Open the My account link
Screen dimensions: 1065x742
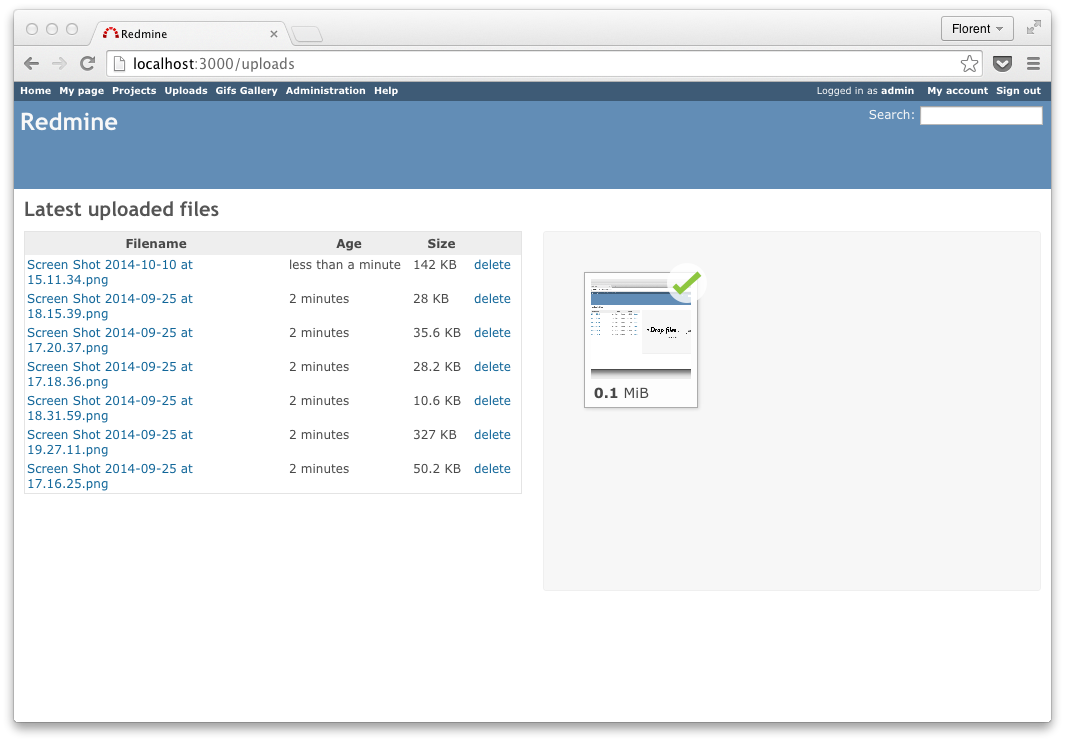tap(957, 90)
